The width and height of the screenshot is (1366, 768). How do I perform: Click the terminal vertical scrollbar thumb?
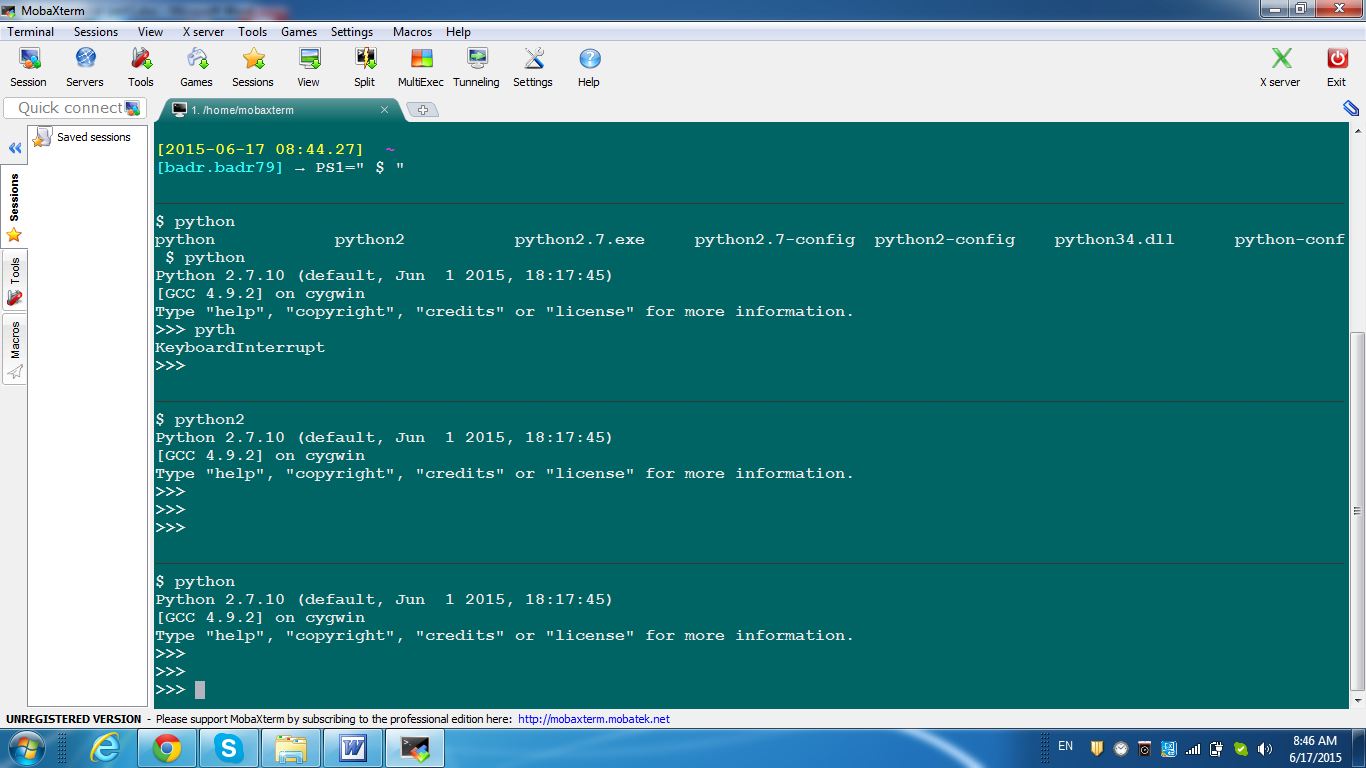(1357, 512)
